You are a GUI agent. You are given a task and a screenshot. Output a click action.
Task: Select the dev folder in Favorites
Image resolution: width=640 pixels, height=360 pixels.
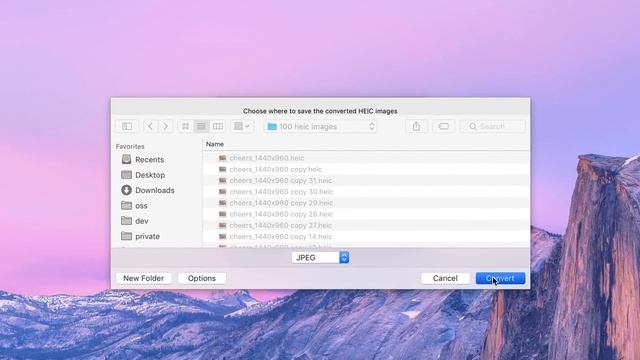142,221
